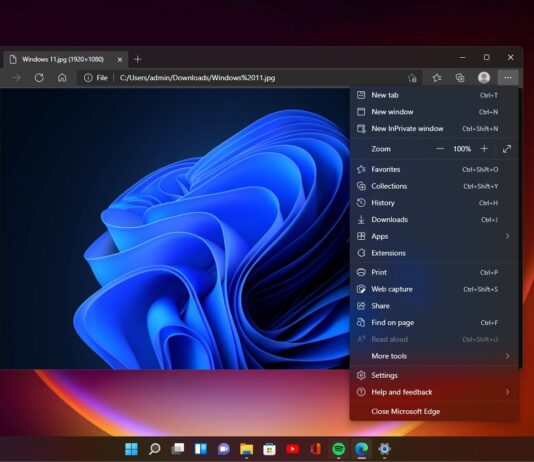This screenshot has width=534, height=462.
Task: Choose New tab from the menu
Action: point(434,95)
